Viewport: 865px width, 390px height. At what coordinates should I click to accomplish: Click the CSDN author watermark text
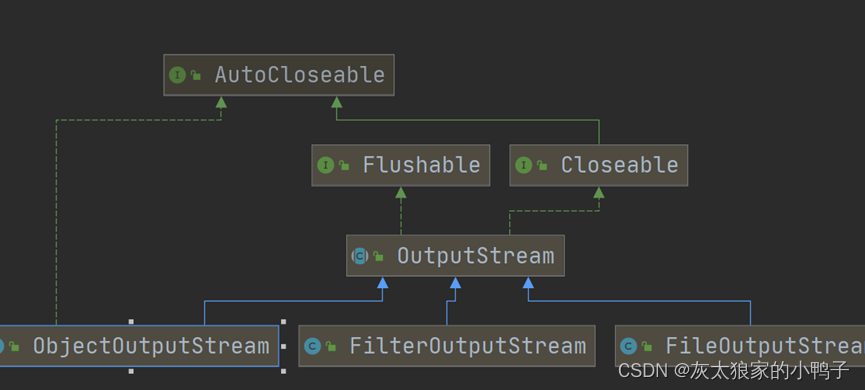tap(734, 371)
